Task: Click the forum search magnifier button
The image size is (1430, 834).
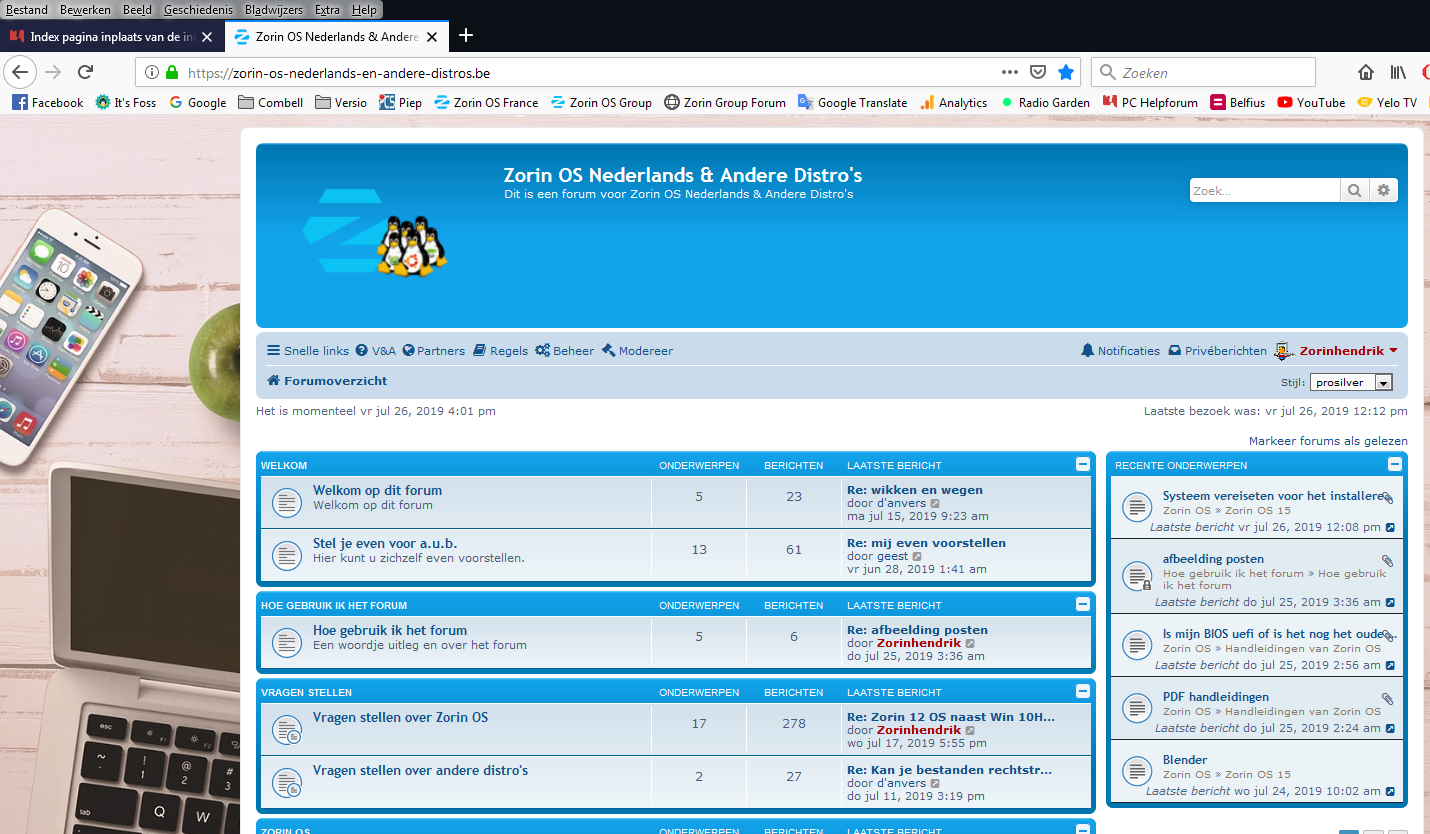Action: point(1354,190)
